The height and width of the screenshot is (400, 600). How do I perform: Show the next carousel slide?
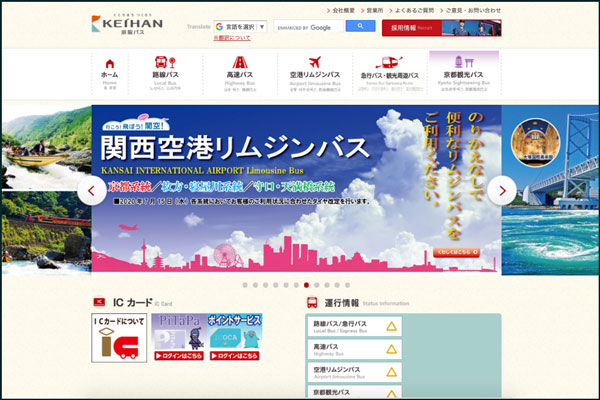tap(502, 189)
